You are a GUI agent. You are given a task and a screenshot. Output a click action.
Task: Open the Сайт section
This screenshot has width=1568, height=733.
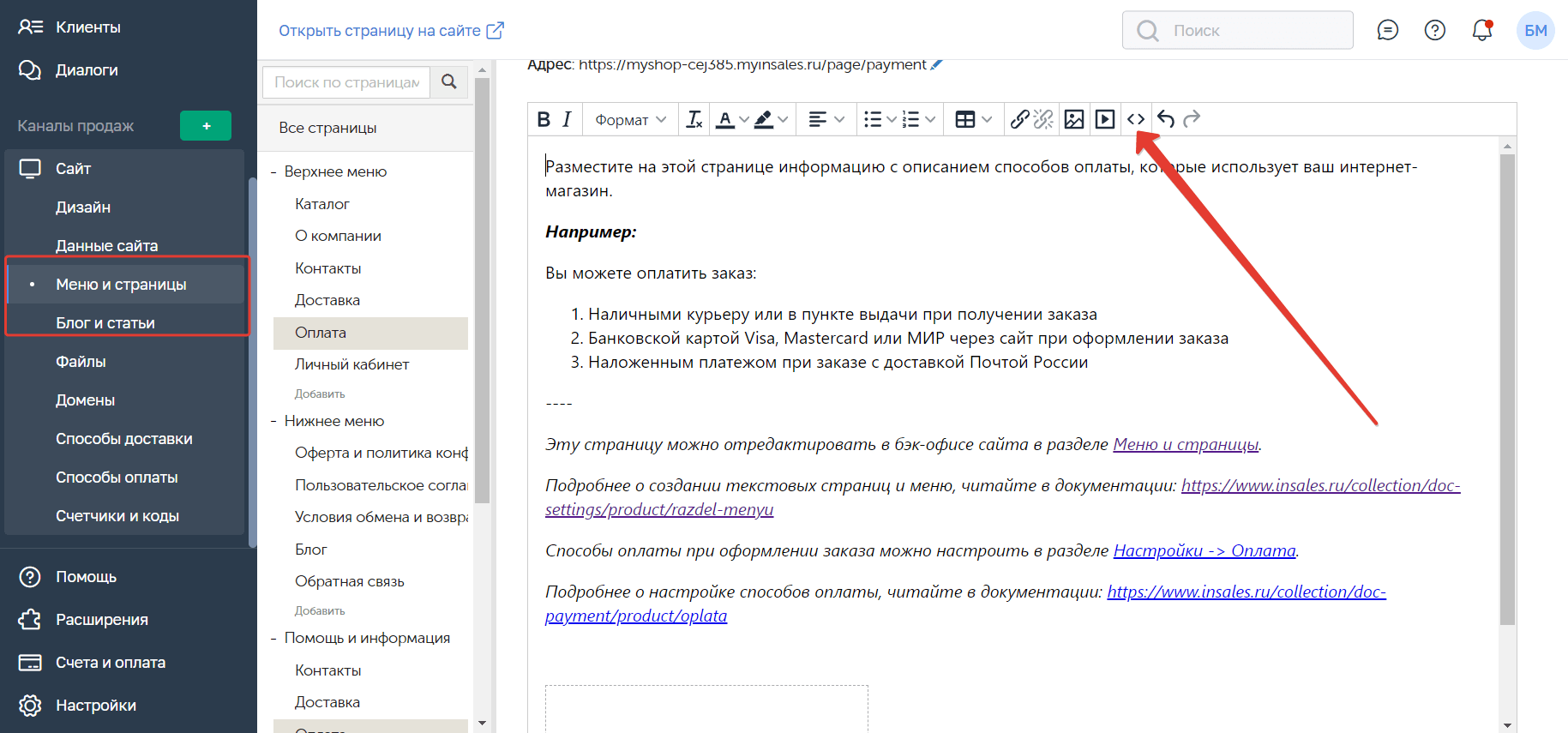click(73, 169)
